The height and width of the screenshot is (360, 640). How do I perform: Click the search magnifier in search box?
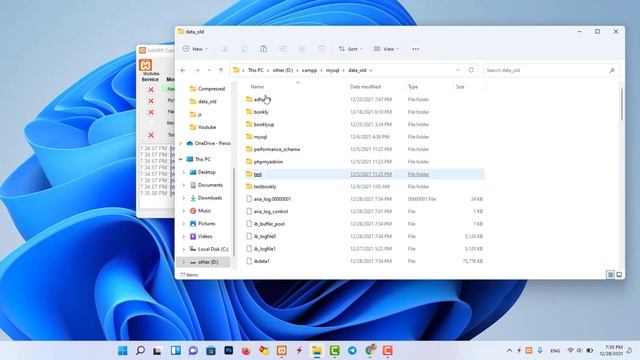612,70
